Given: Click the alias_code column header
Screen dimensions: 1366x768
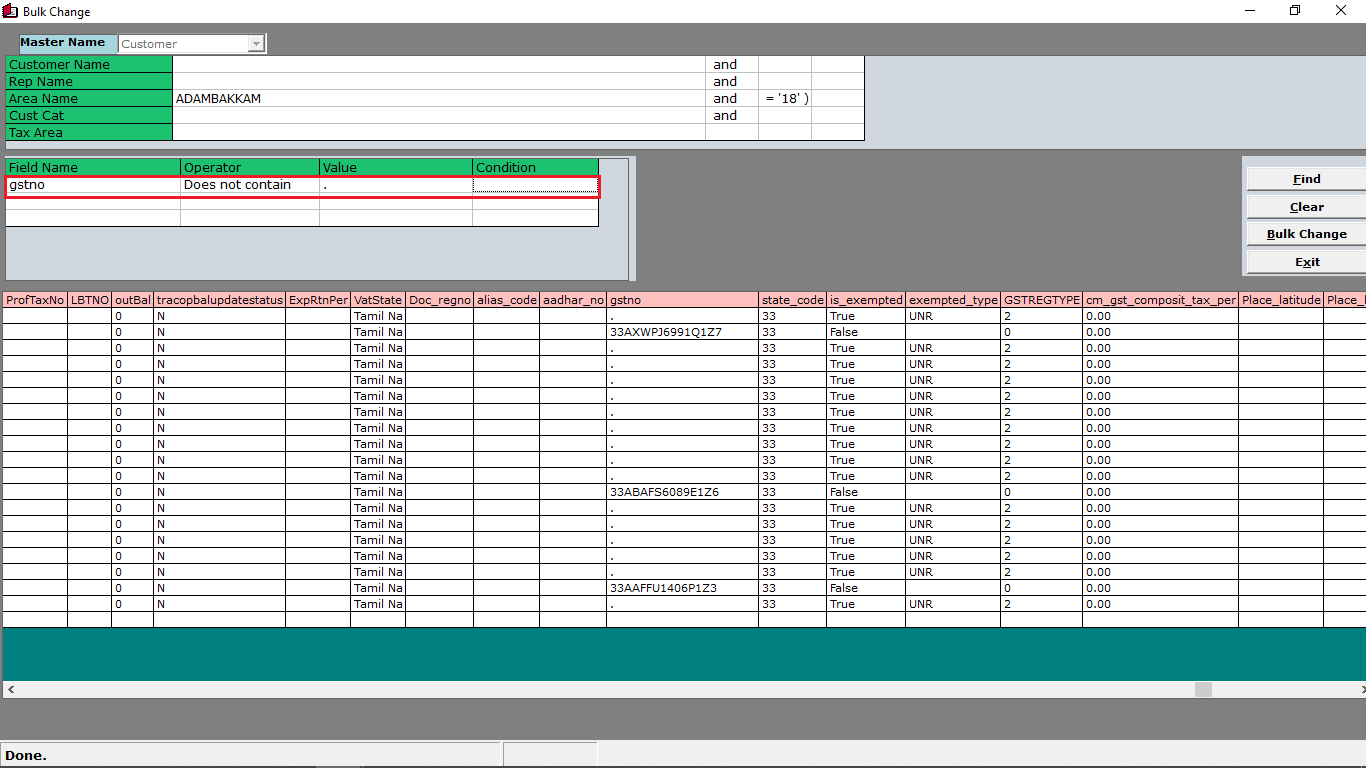Looking at the screenshot, I should [x=507, y=300].
